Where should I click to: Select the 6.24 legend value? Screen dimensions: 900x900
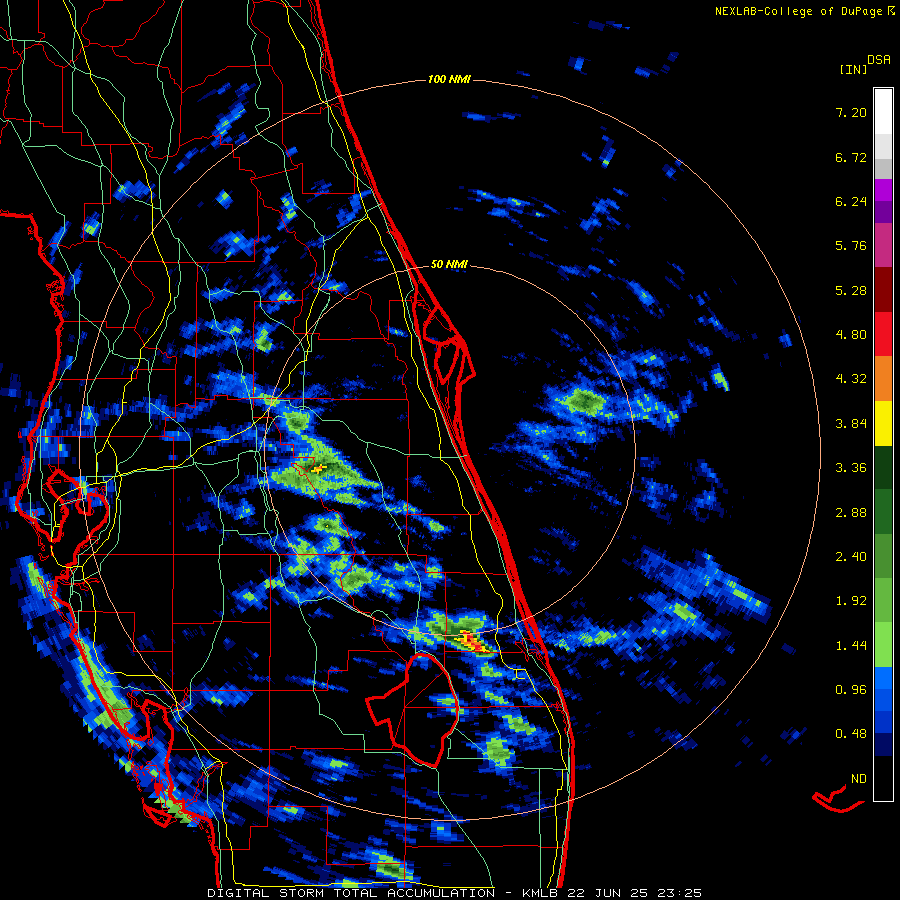point(851,201)
